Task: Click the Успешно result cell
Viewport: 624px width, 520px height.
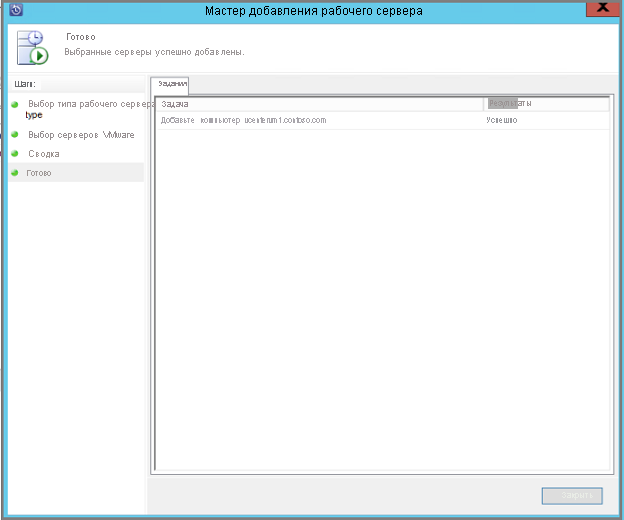Action: coord(502,120)
